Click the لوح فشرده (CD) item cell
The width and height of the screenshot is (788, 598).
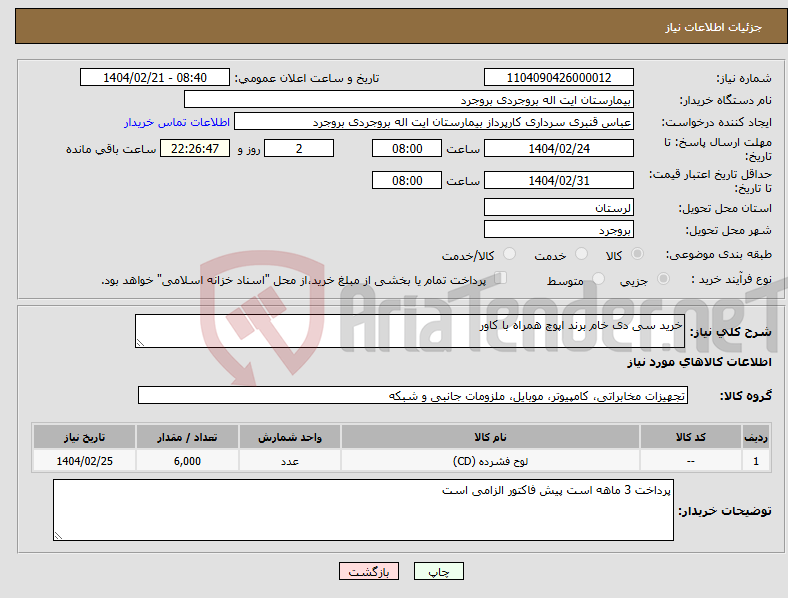pos(490,461)
